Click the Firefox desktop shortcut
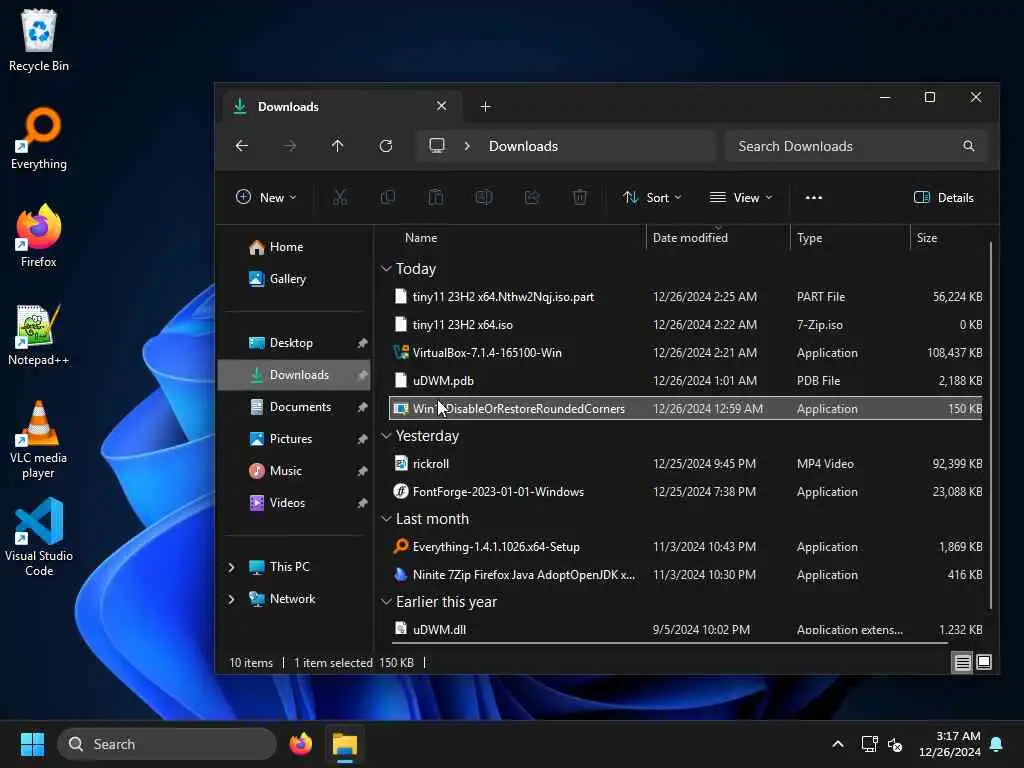 [39, 236]
